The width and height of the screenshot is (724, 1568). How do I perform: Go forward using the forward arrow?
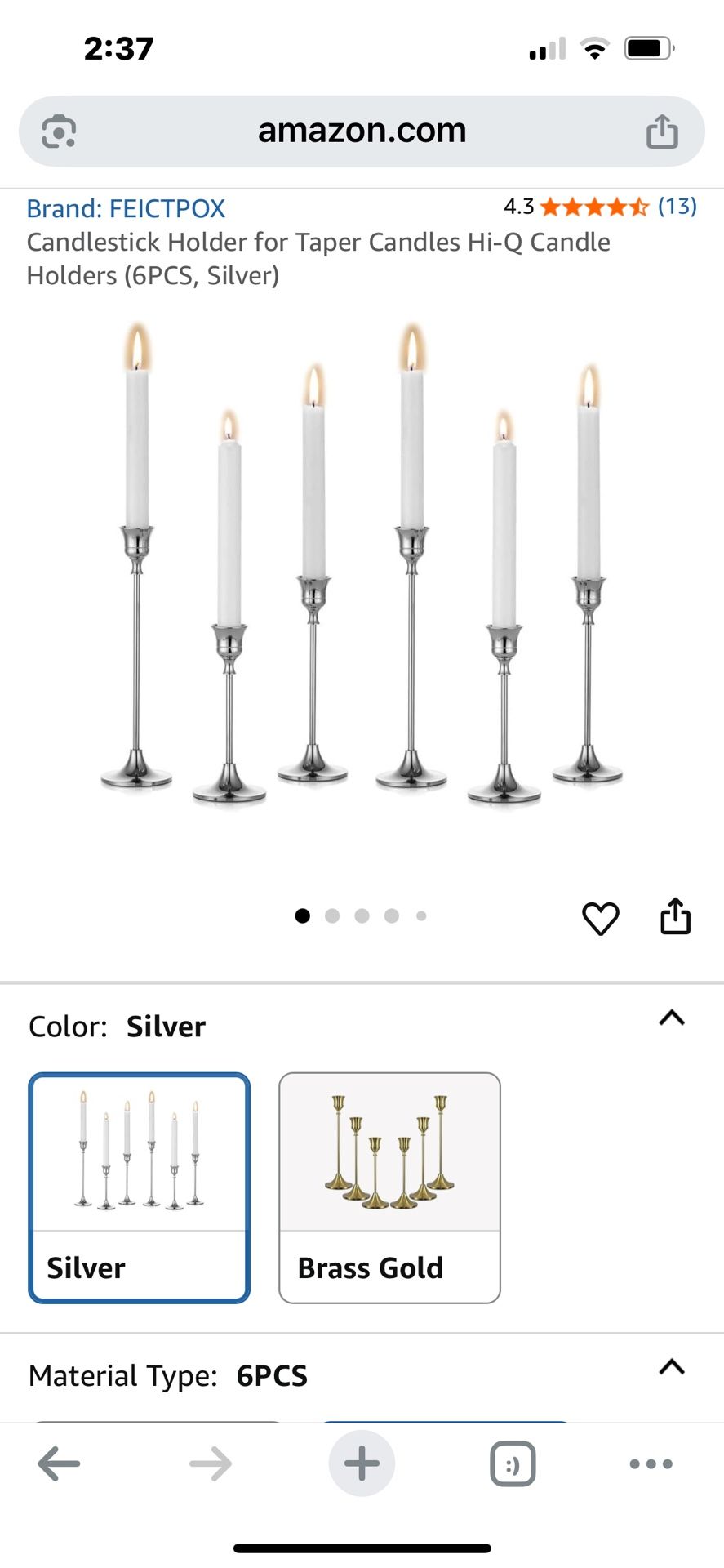click(x=211, y=1463)
